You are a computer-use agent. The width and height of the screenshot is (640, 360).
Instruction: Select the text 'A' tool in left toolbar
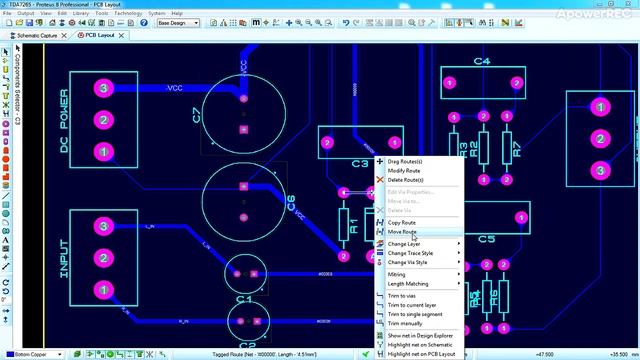click(6, 240)
